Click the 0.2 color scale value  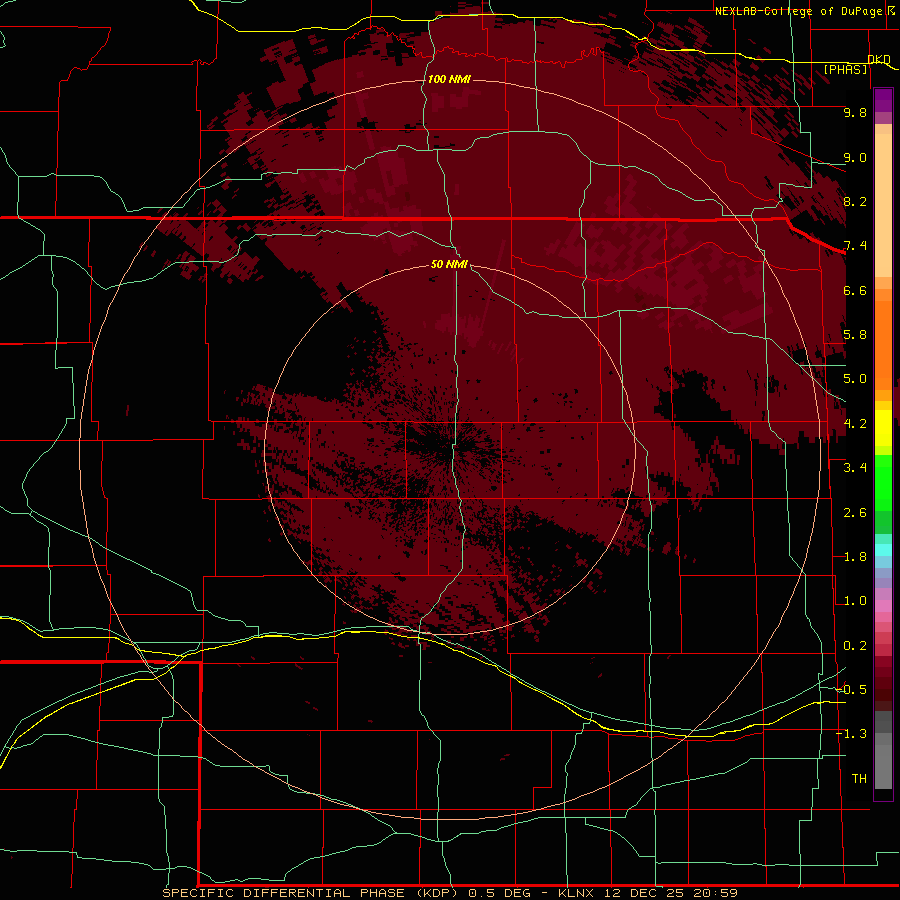click(x=855, y=646)
